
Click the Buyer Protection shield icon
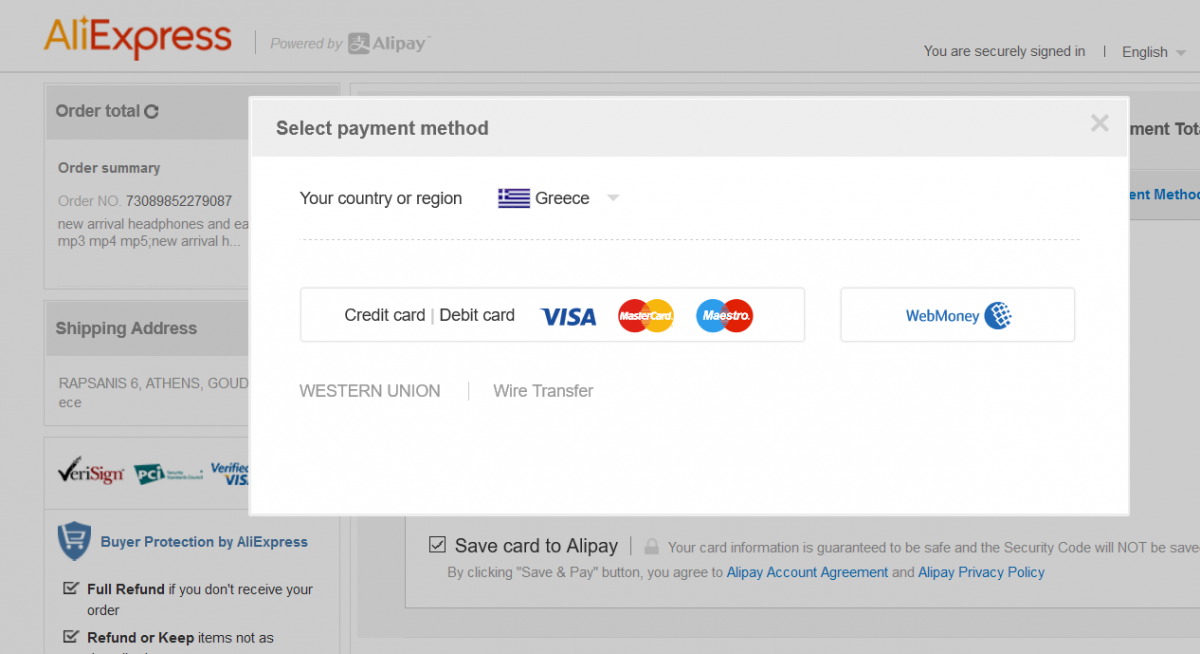[x=74, y=541]
